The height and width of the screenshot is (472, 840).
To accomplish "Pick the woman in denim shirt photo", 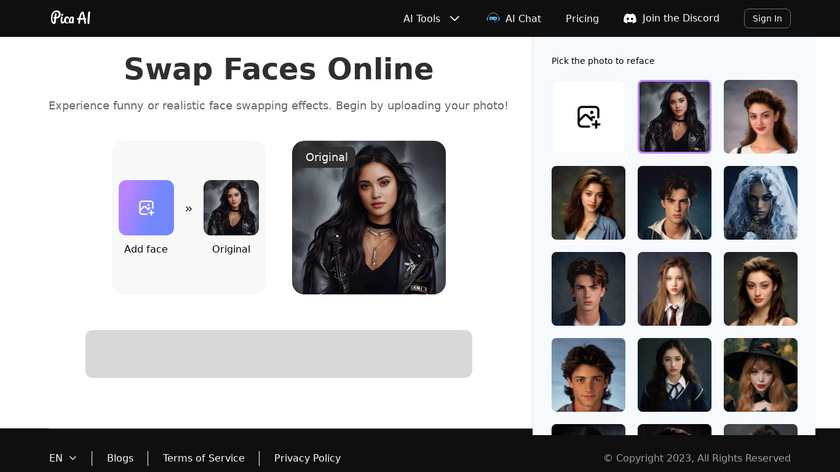I will (588, 203).
